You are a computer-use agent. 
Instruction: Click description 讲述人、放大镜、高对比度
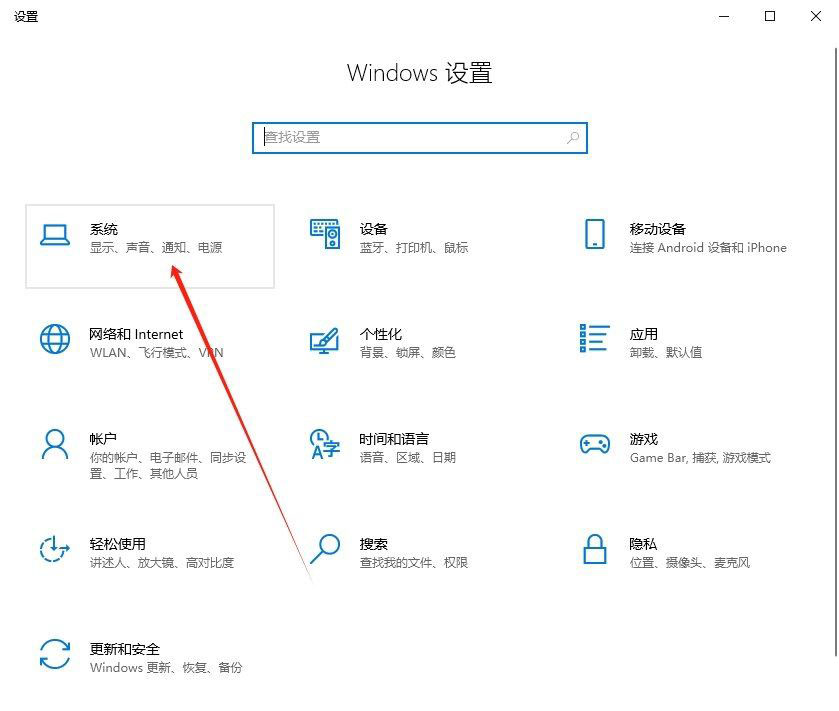[x=162, y=562]
